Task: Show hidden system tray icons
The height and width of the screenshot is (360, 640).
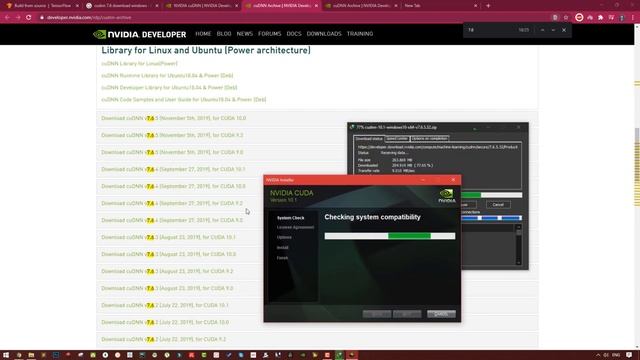Action: coord(598,355)
